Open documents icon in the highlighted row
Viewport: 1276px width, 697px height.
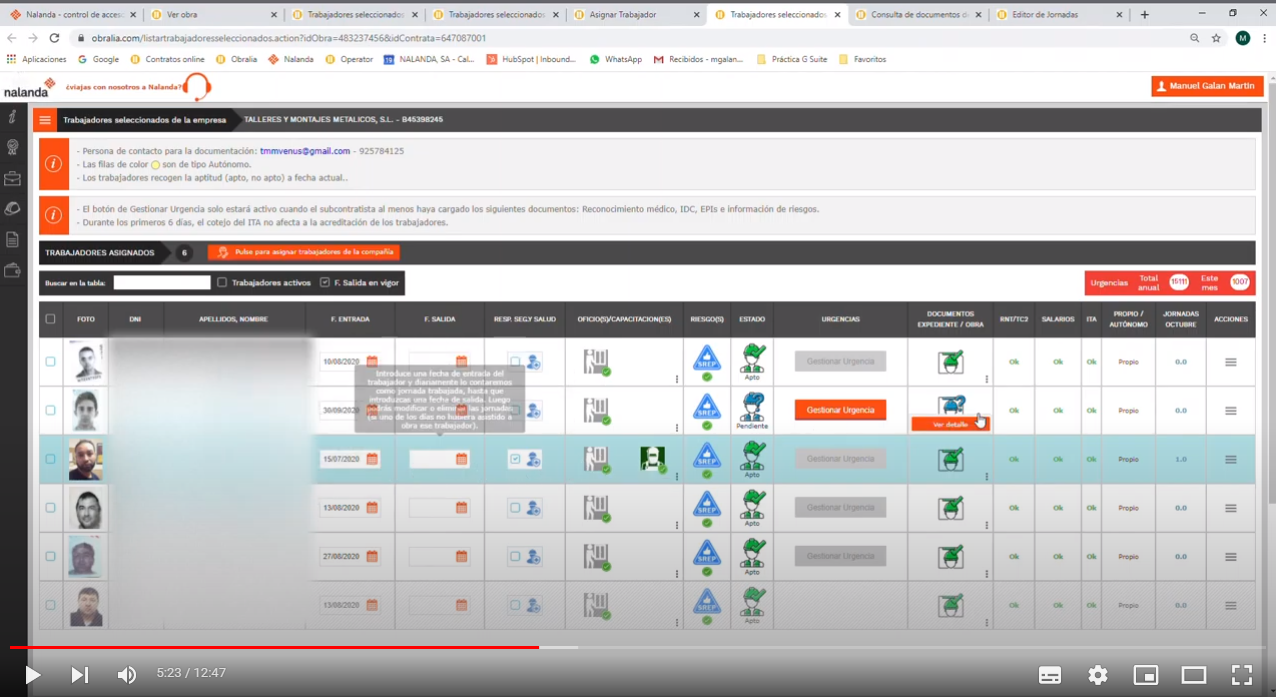[950, 459]
